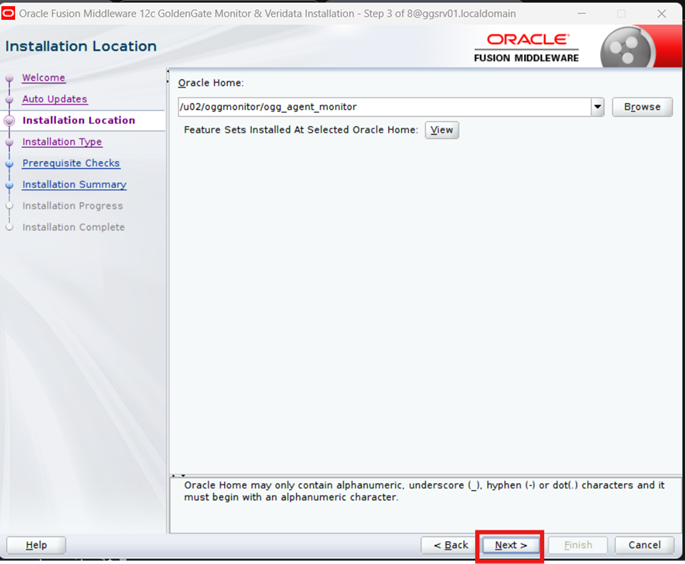Click the Welcome step link
This screenshot has width=685, height=564.
pos(44,78)
